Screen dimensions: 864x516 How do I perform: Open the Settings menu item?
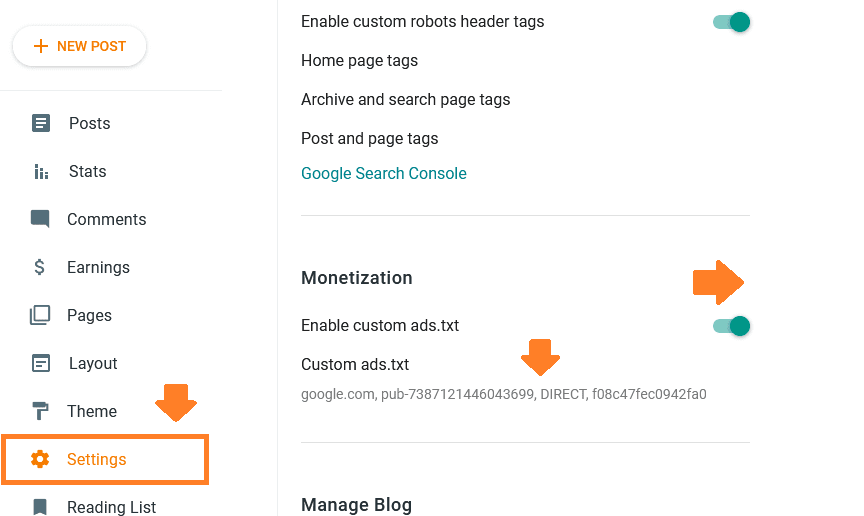97,459
